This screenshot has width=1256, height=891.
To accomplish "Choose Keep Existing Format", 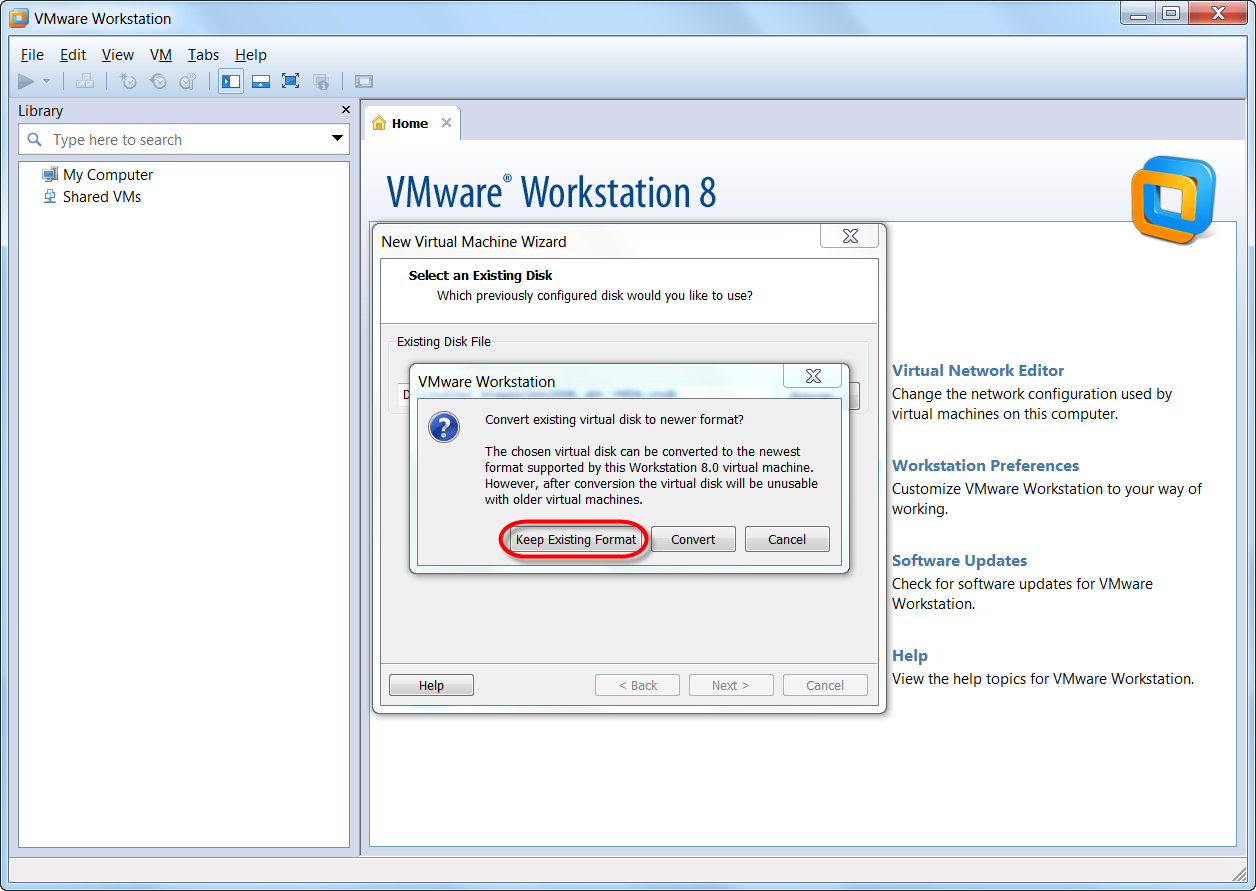I will (x=575, y=540).
